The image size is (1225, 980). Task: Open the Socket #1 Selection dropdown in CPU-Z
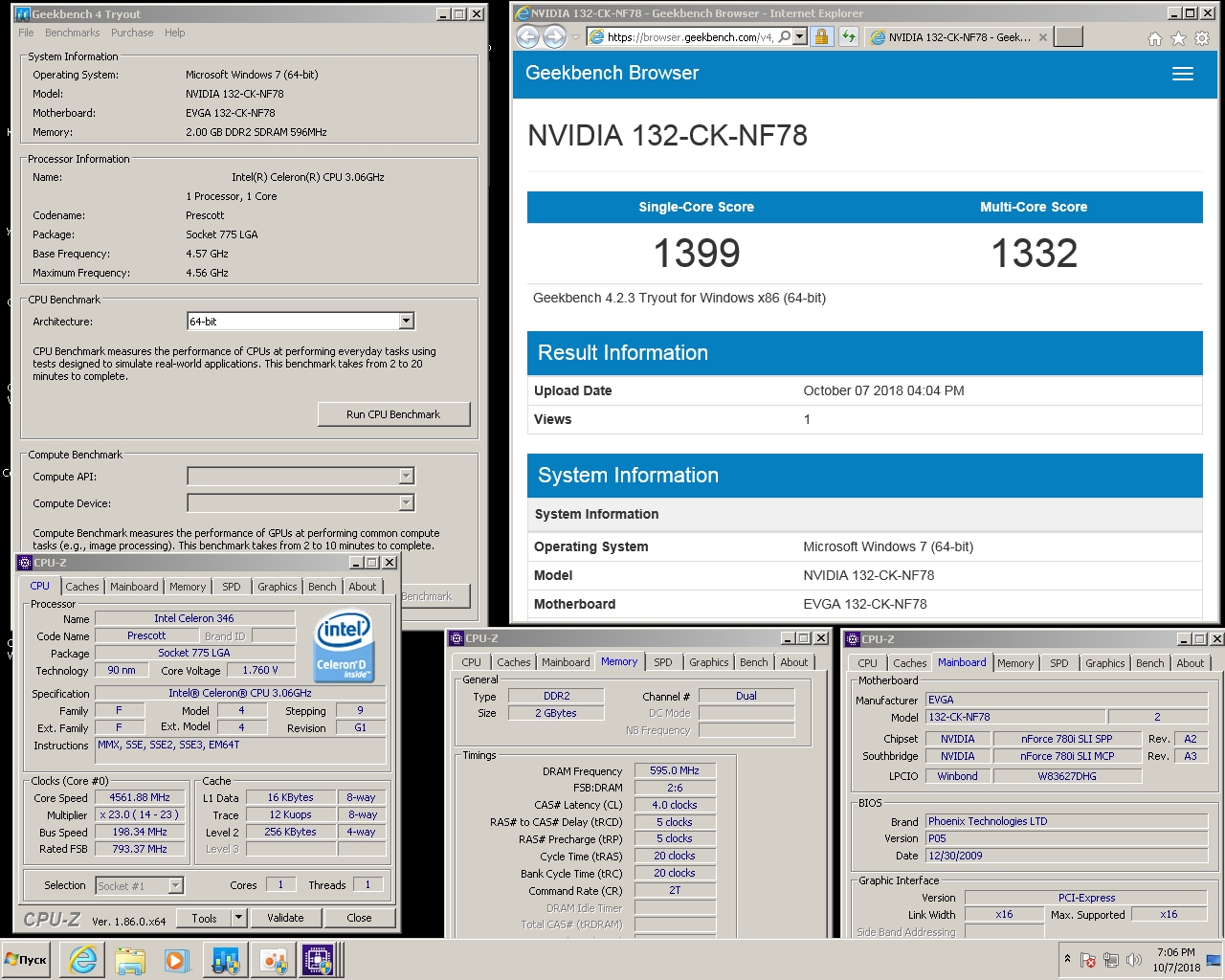tap(175, 886)
